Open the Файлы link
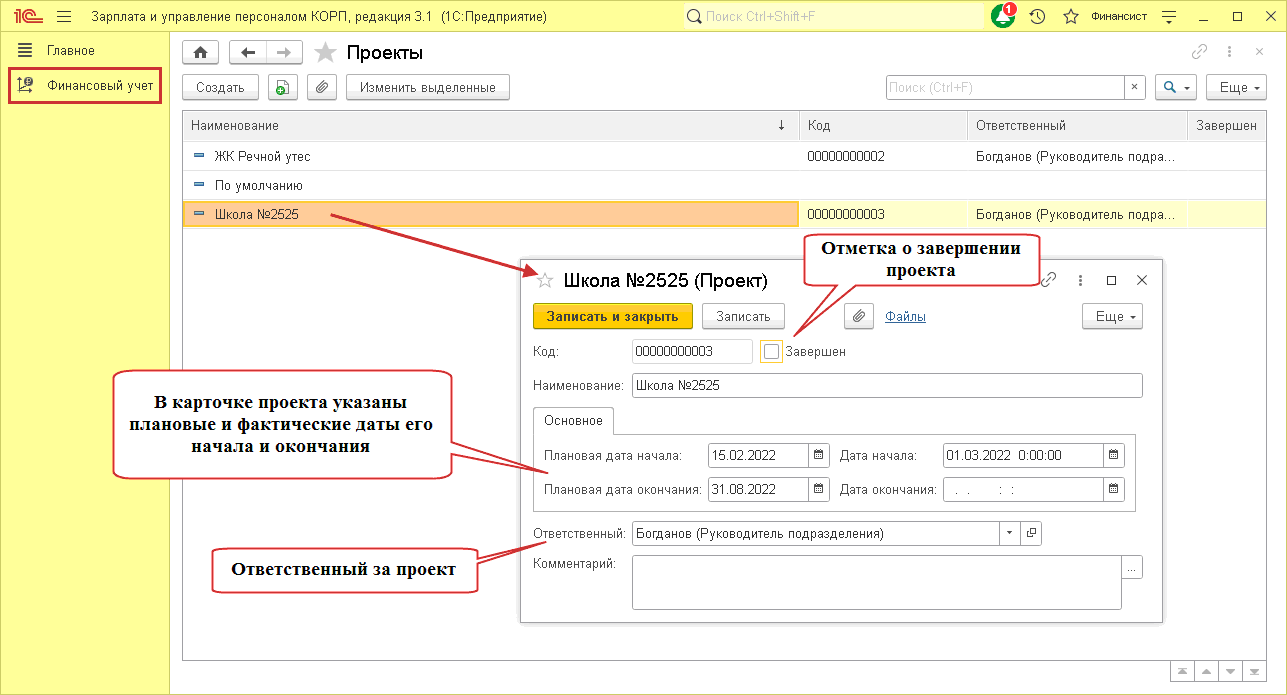This screenshot has width=1287, height=695. coord(905,316)
